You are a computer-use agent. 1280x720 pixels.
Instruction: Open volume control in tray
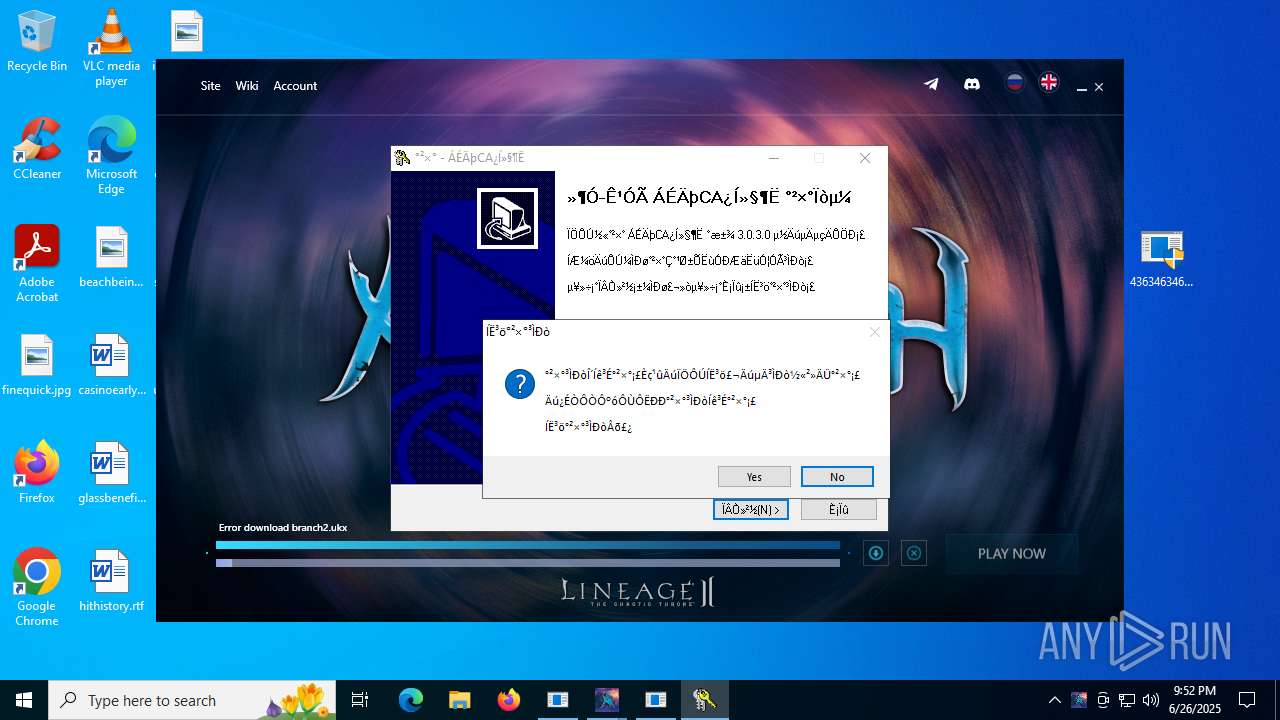[1151, 700]
